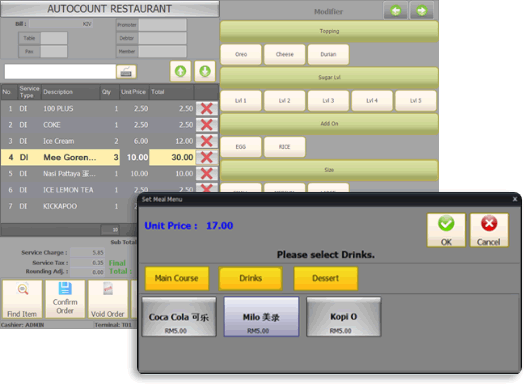527x387 pixels.
Task: Select the 100 PLUS order row
Action: click(x=98, y=109)
